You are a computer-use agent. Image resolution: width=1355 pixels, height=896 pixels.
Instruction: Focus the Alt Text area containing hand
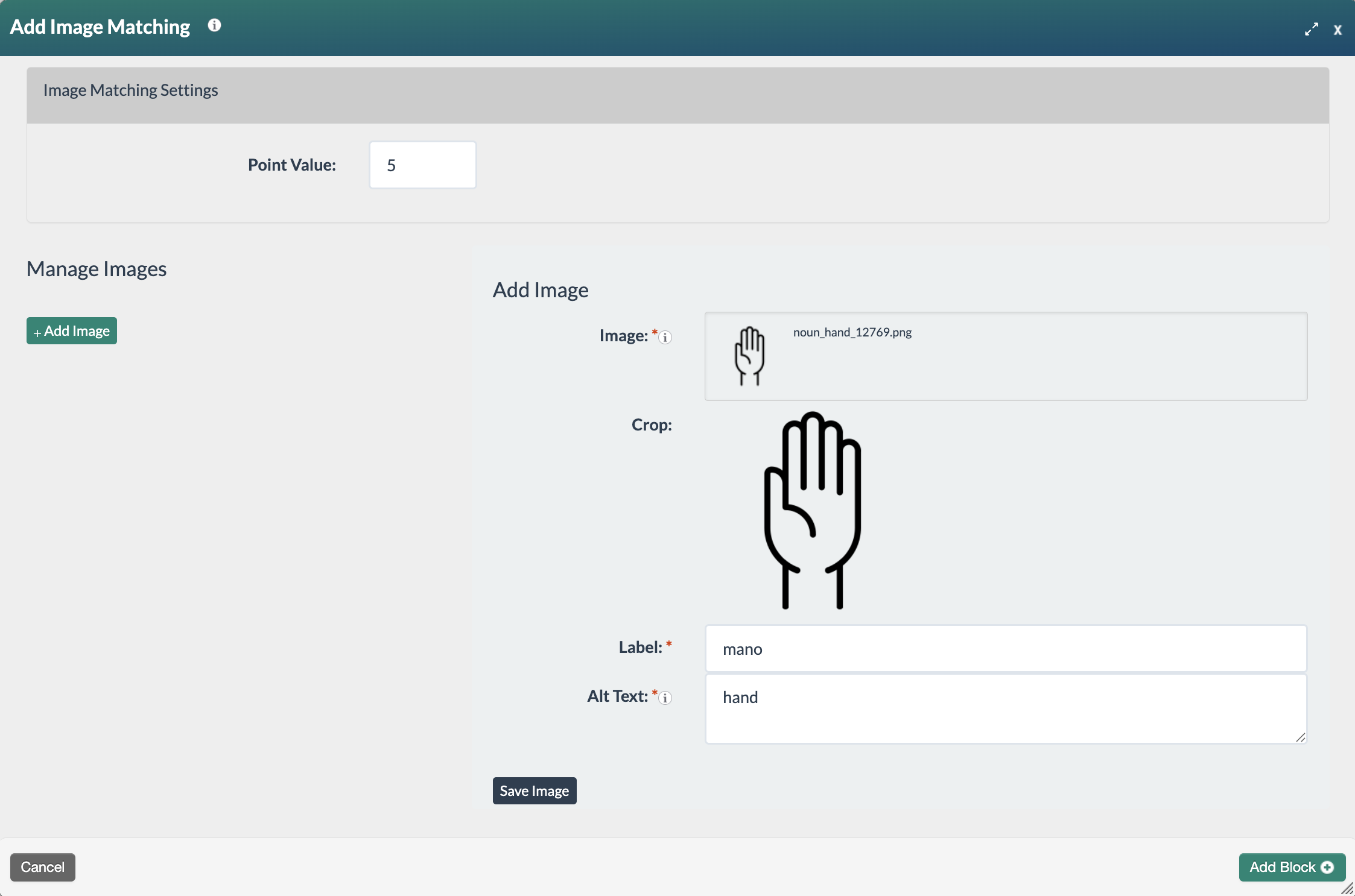pos(1006,709)
